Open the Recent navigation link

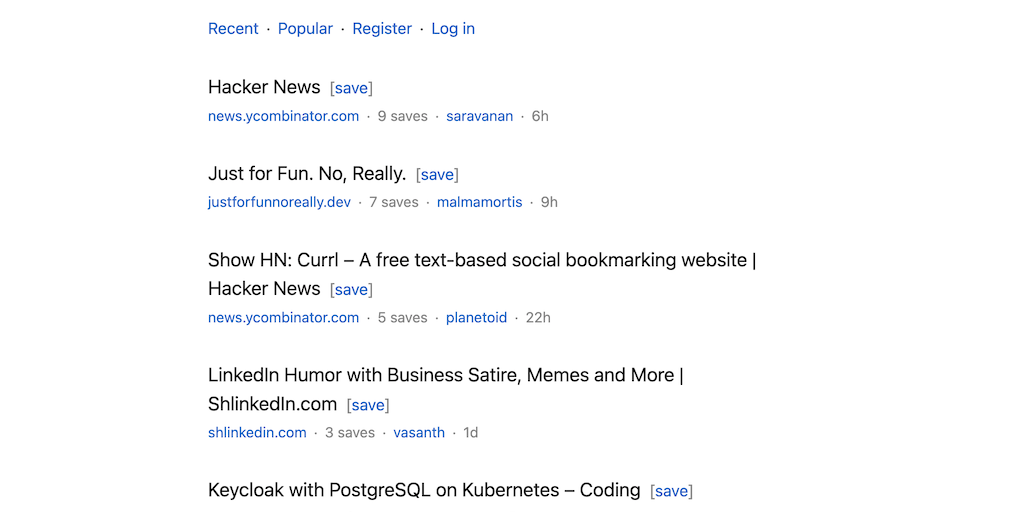tap(233, 29)
